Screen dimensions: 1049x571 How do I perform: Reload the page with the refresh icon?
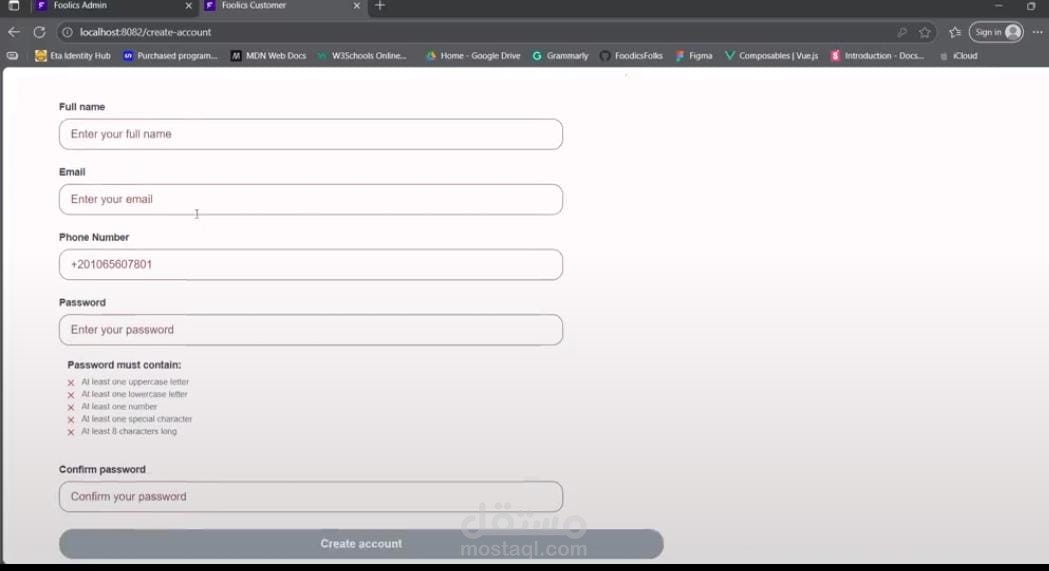(39, 32)
